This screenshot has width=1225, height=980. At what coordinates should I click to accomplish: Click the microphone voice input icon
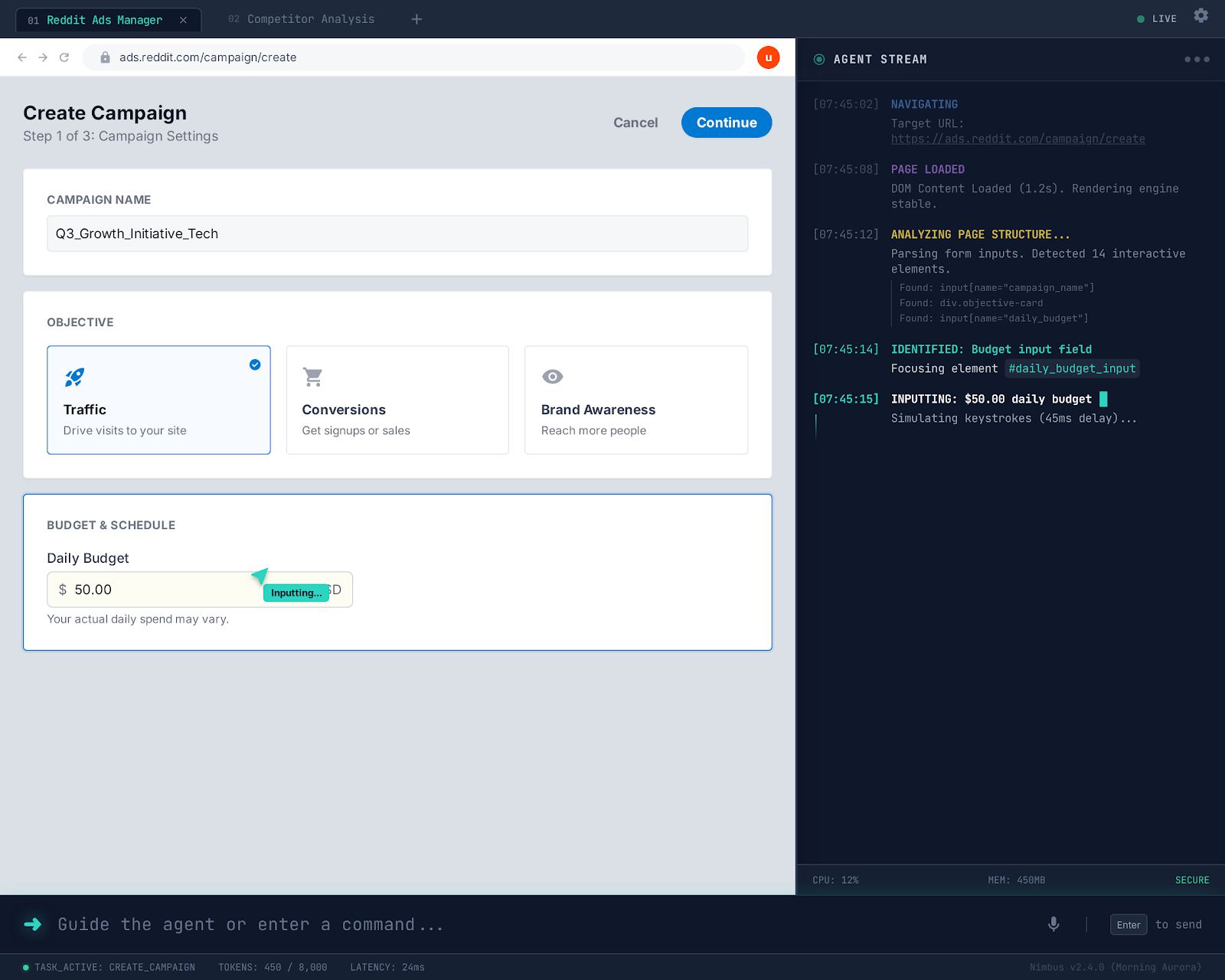[1053, 924]
